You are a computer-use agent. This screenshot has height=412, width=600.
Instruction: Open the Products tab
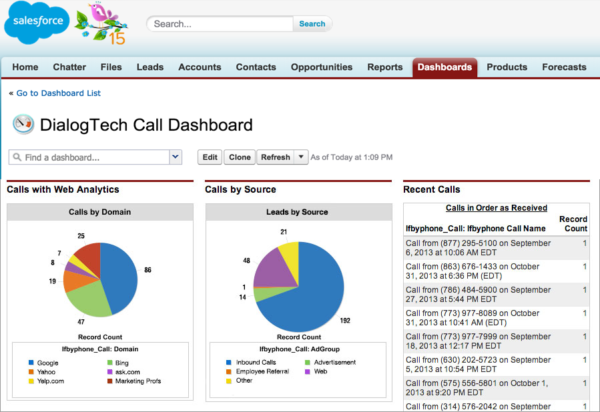(x=507, y=67)
